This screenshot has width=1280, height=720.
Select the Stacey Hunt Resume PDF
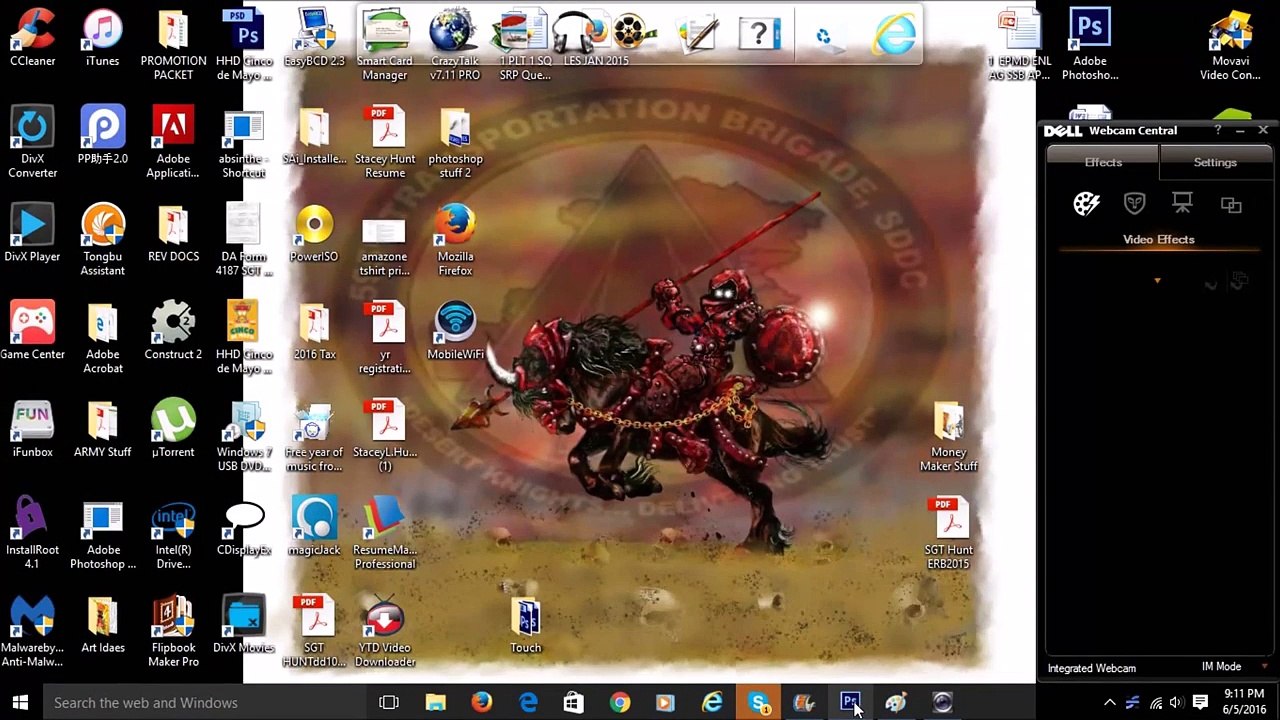click(385, 143)
